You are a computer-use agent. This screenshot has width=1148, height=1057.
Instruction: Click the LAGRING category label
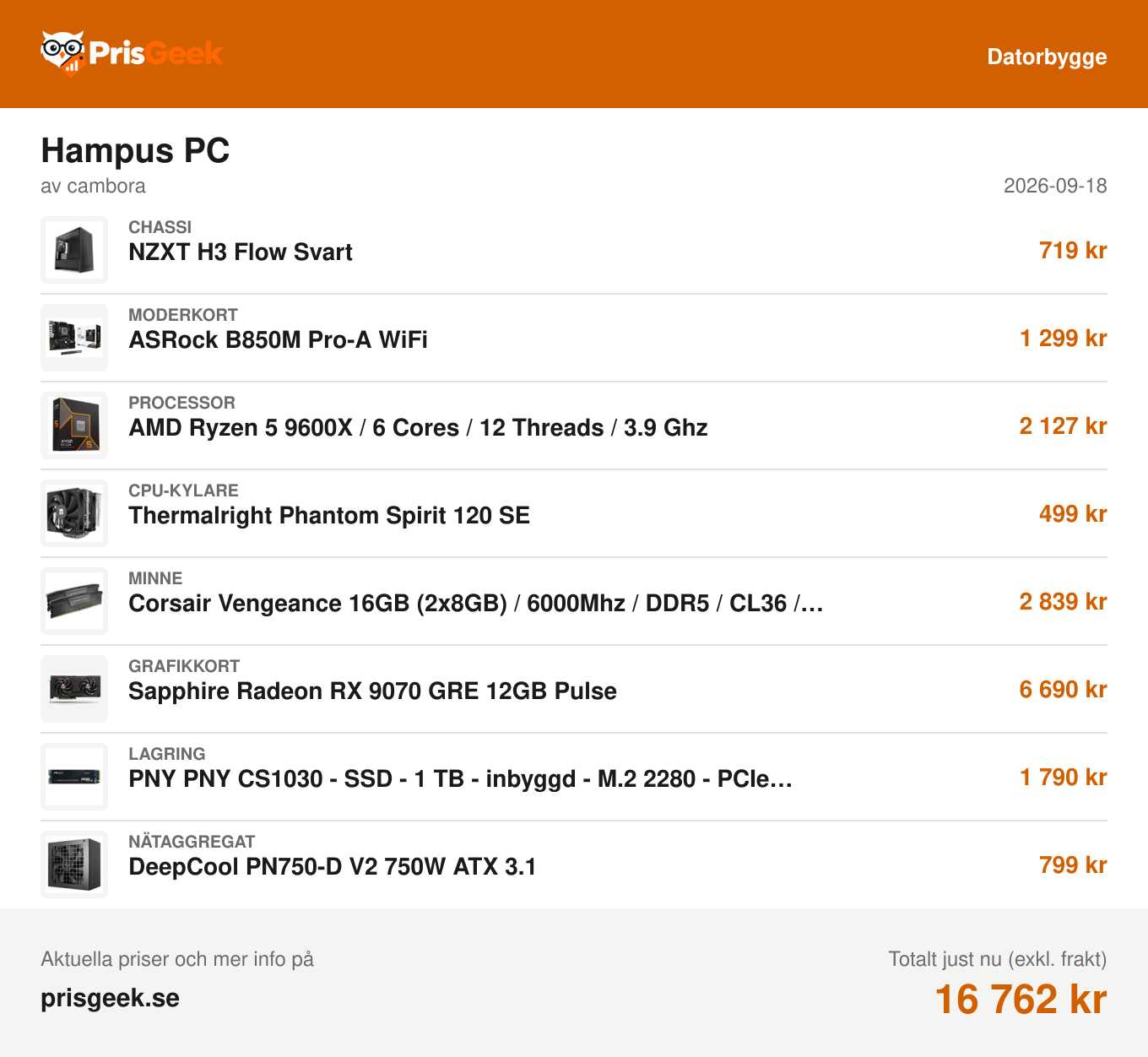click(x=167, y=754)
